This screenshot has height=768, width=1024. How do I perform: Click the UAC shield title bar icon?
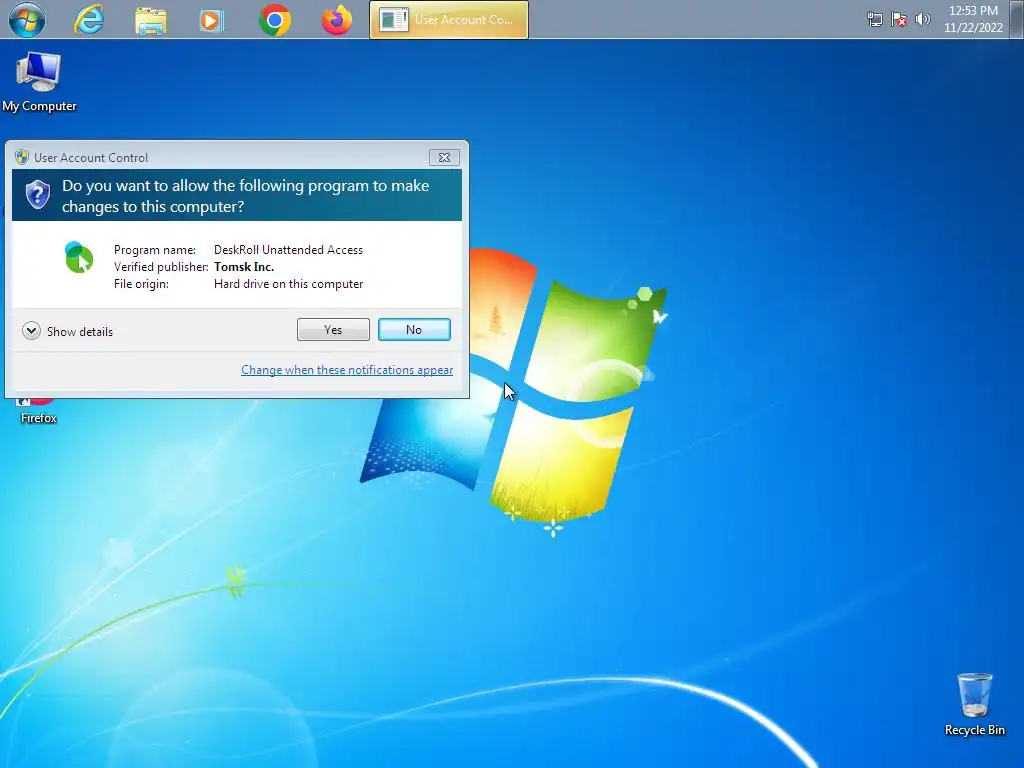pyautogui.click(x=22, y=157)
